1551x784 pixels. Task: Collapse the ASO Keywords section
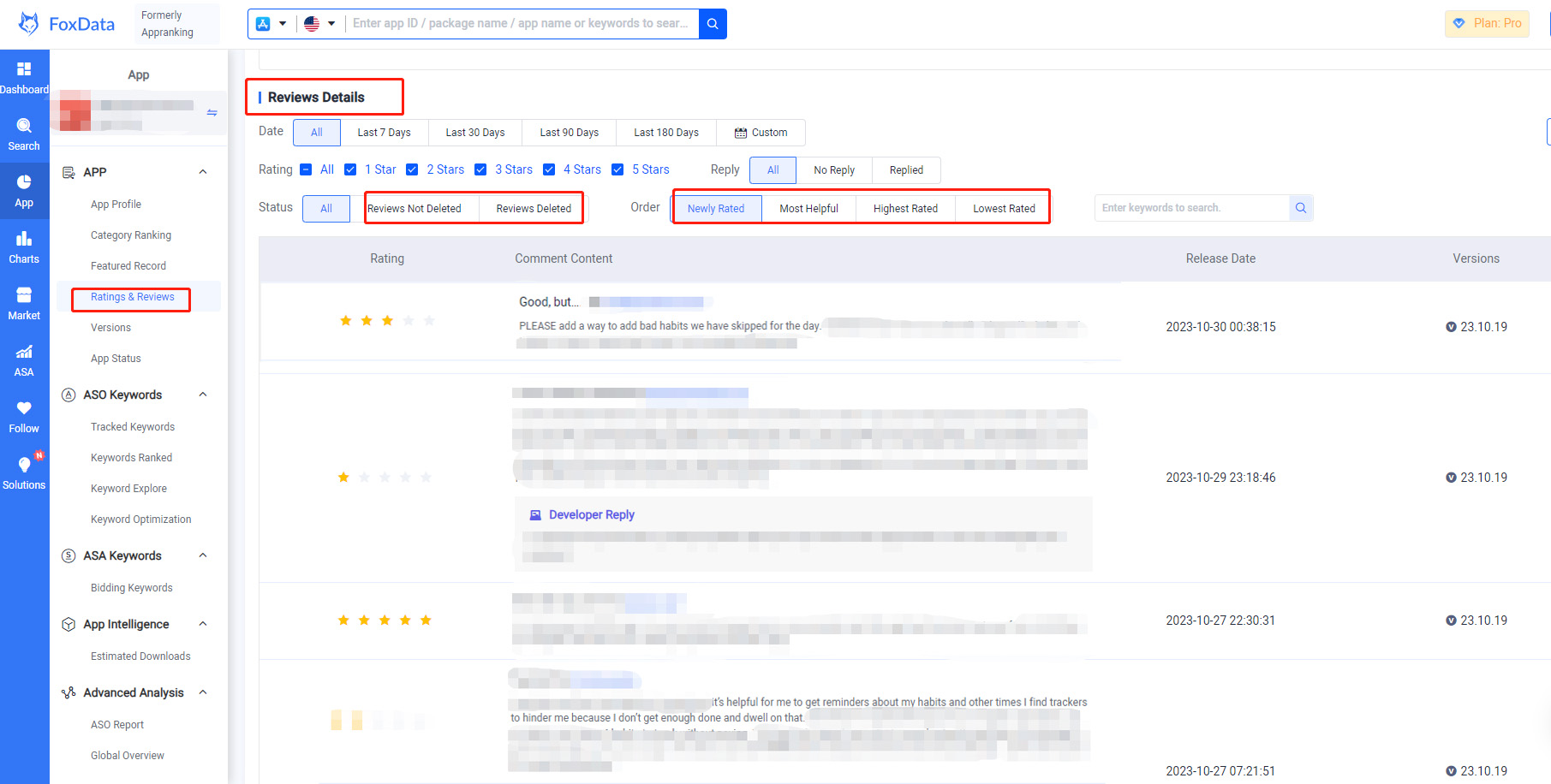click(203, 395)
